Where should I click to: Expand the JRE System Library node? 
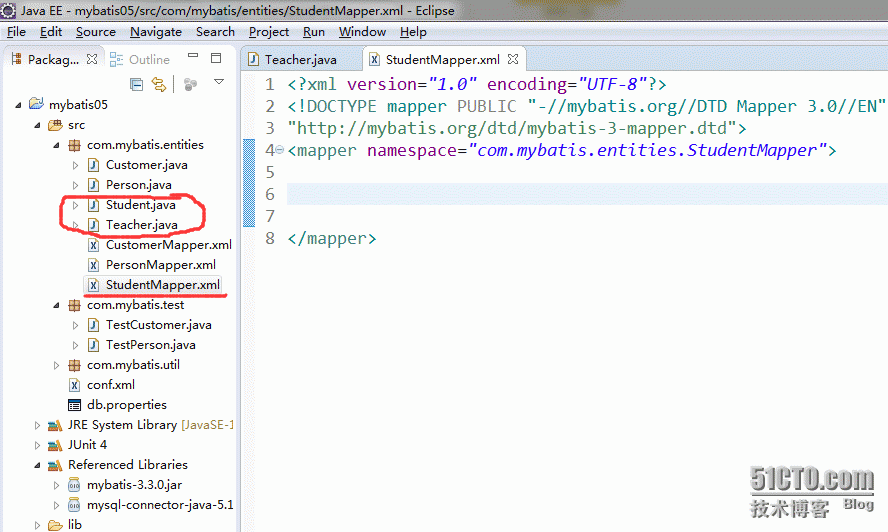click(37, 425)
